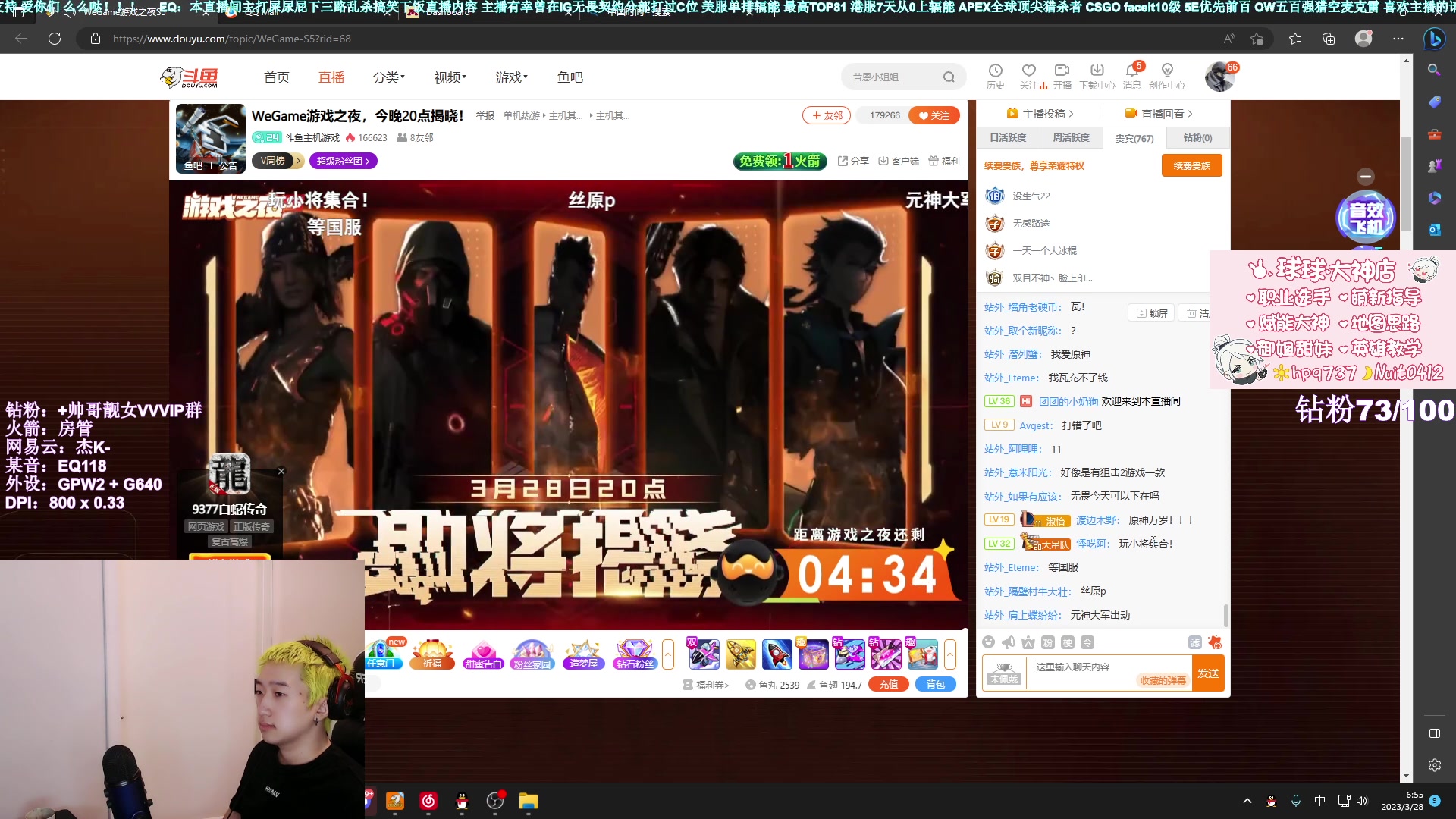The width and height of the screenshot is (1456, 819).
Task: Expand the 分类 dropdown menu
Action: pyautogui.click(x=389, y=77)
